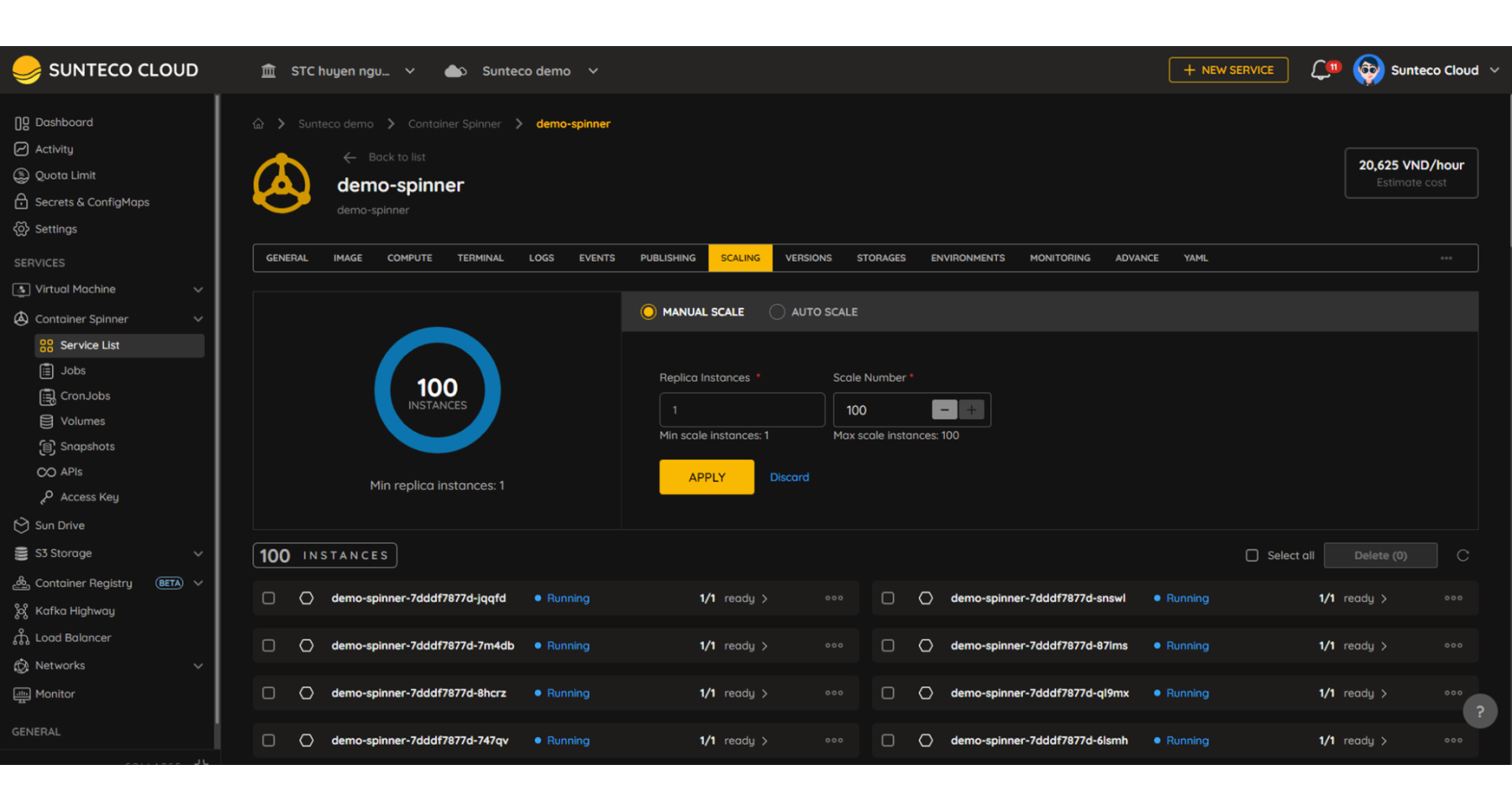1512x811 pixels.
Task: Open the notifications bell
Action: (1321, 71)
